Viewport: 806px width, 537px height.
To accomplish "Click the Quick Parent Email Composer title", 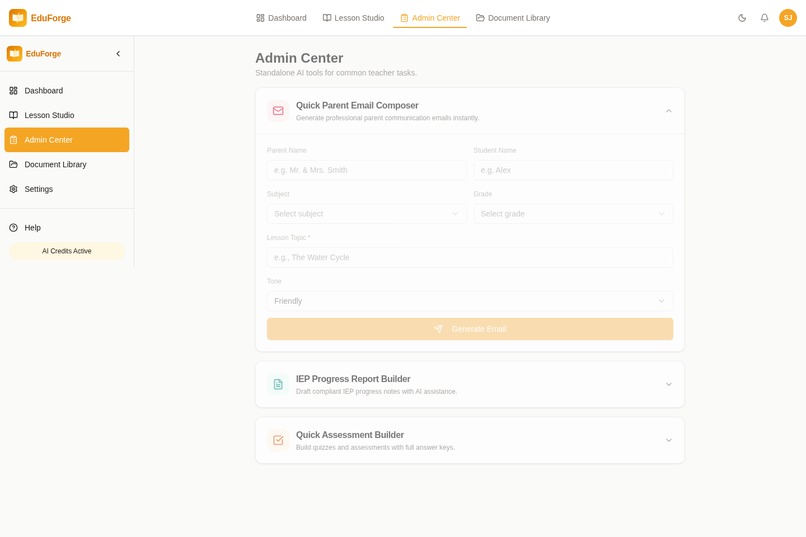I will click(357, 105).
